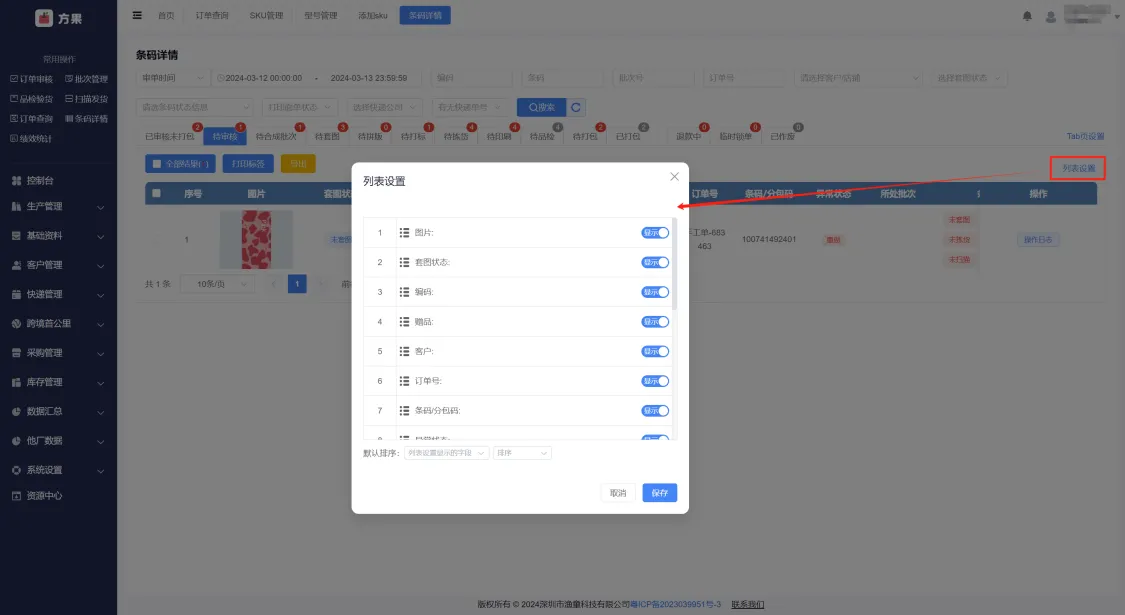1125x615 pixels.
Task: Open 扫描发货 shortcut in sidebar
Action: pos(86,99)
